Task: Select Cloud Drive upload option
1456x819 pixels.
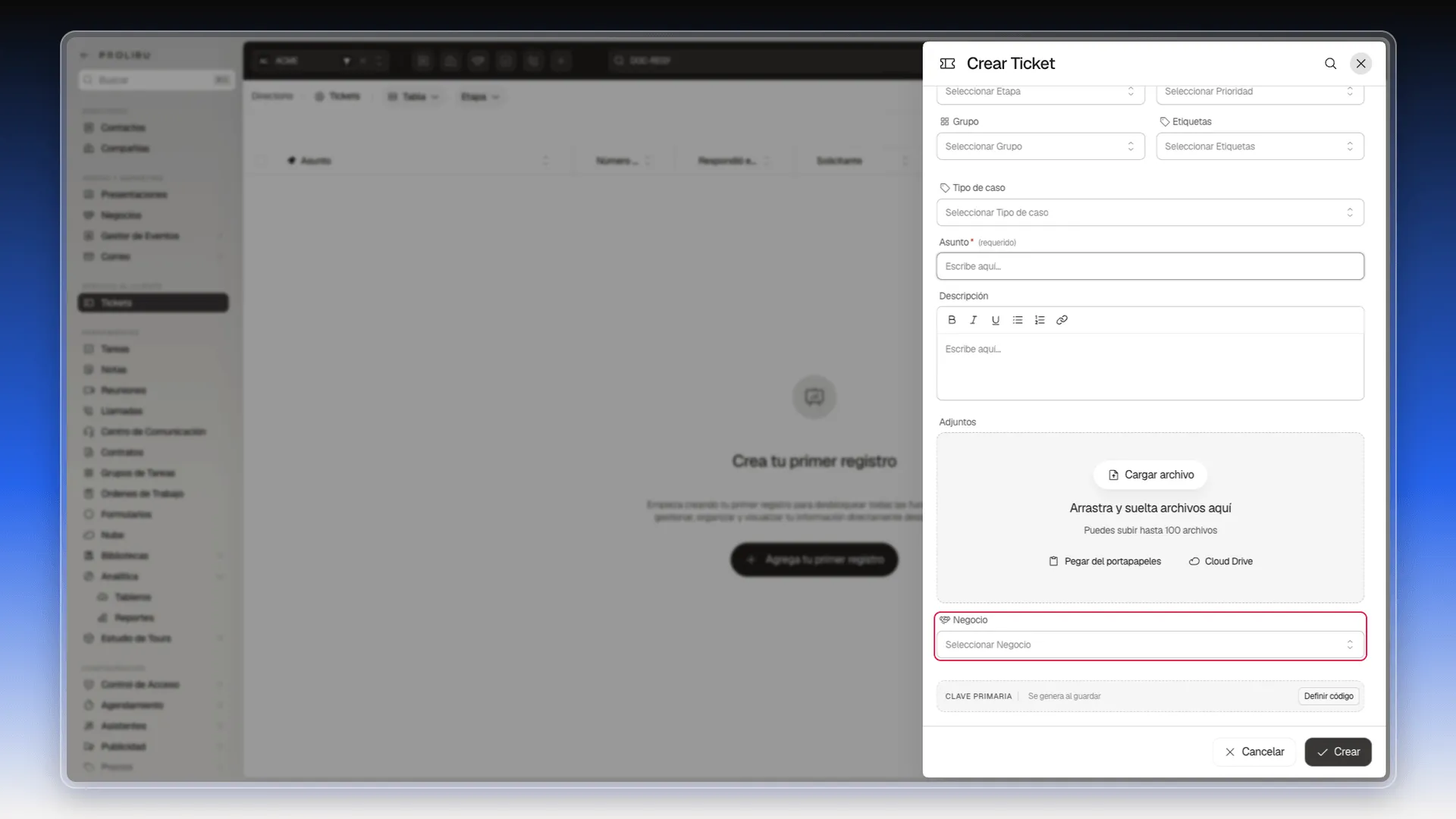Action: click(x=1221, y=561)
